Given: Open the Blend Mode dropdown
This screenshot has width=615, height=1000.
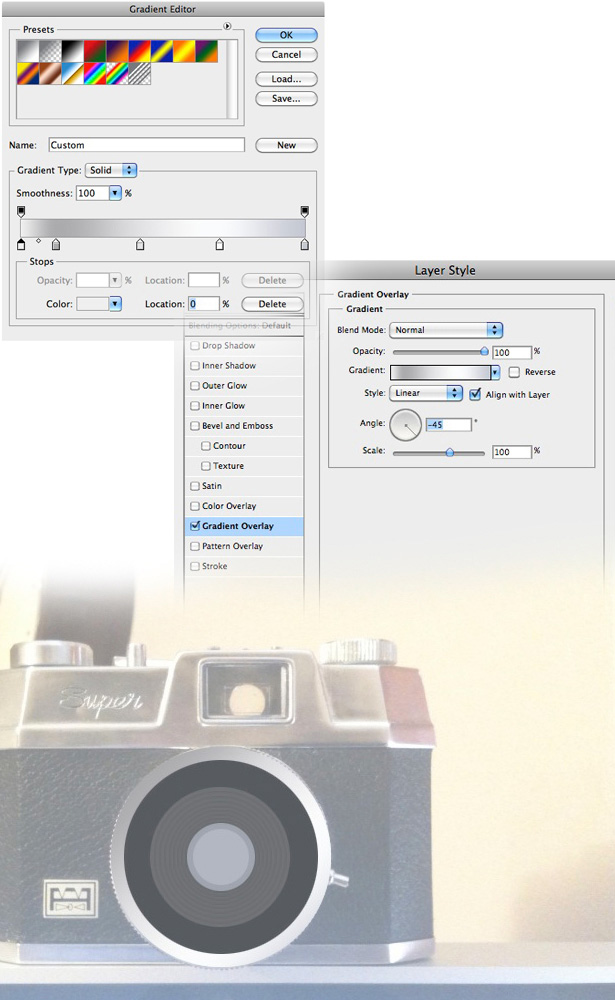Looking at the screenshot, I should [446, 330].
